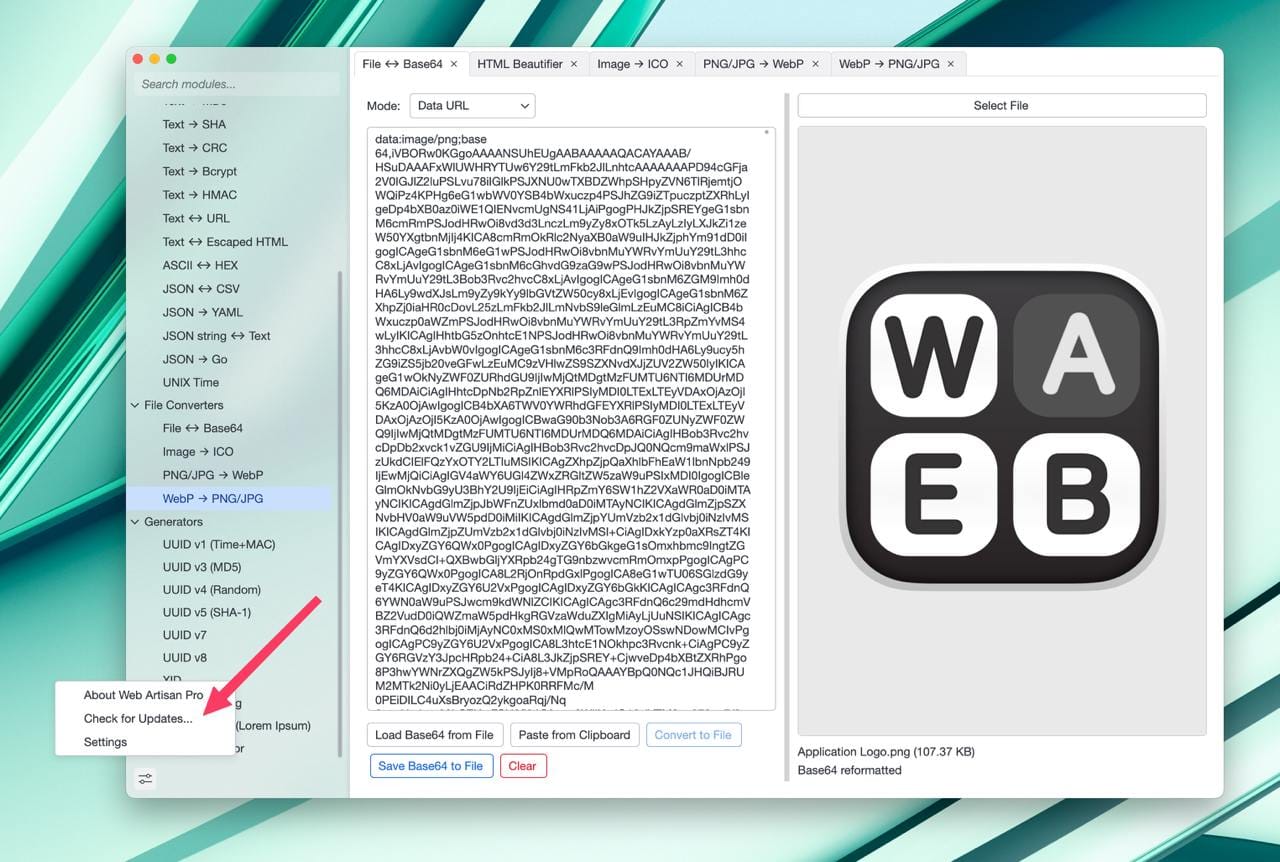Switch to the HTML Beautifier tab
1280x862 pixels.
pos(519,64)
